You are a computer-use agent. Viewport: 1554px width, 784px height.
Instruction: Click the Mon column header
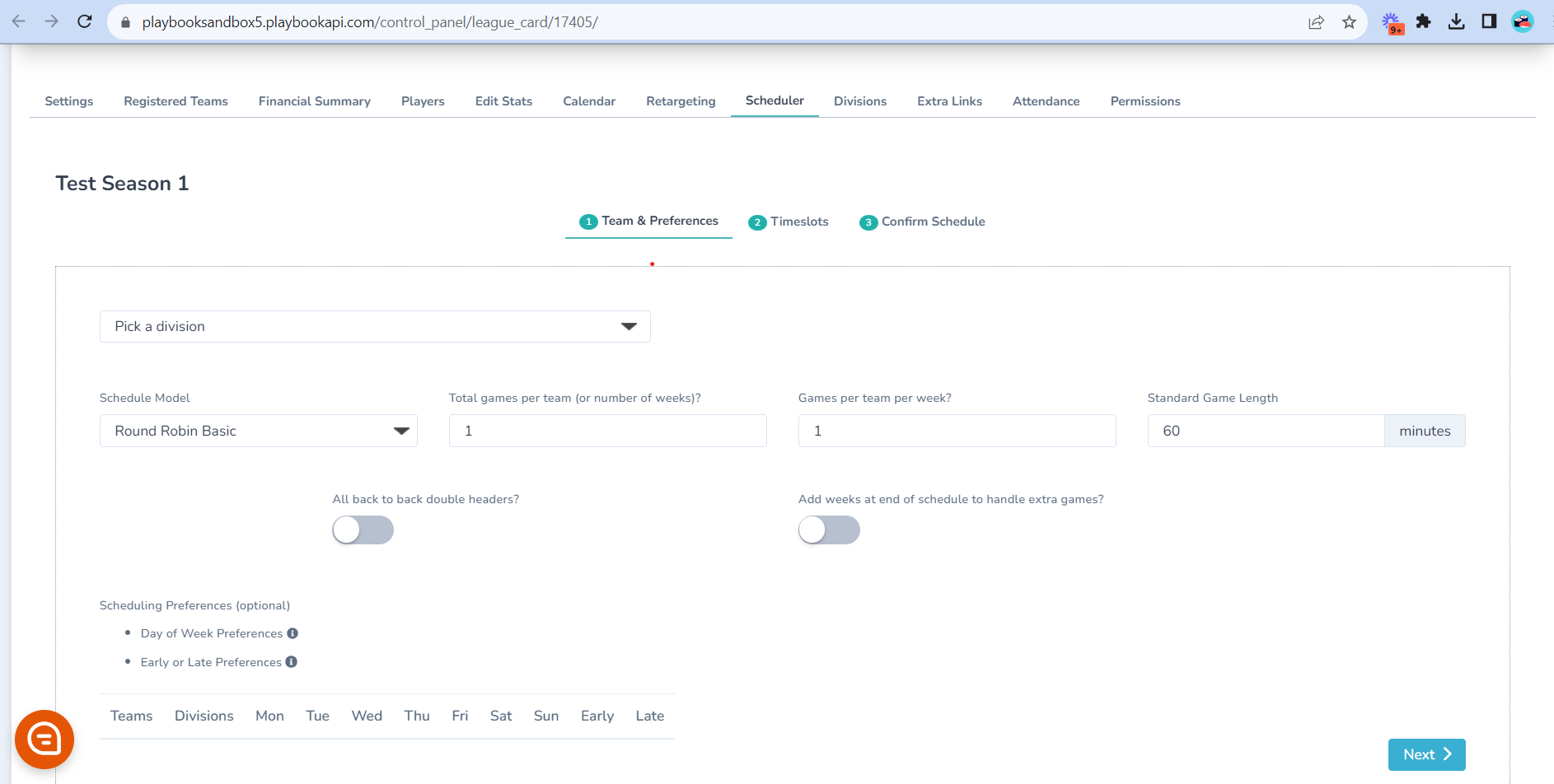click(269, 716)
